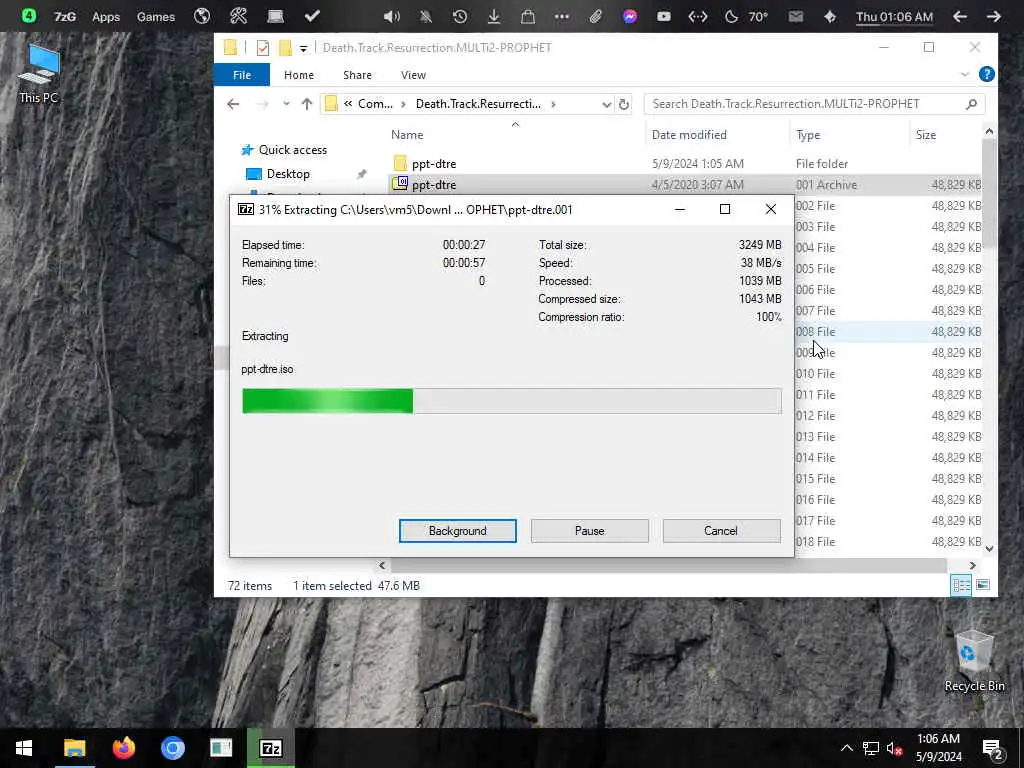Image resolution: width=1024 pixels, height=768 pixels.
Task: Switch Explorer to large icons view layout
Action: pyautogui.click(x=982, y=585)
